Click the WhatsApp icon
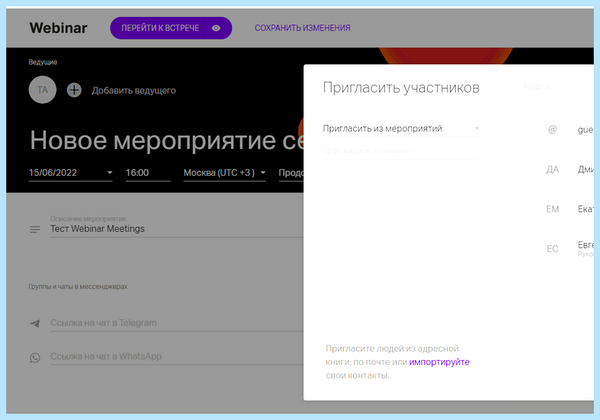 35,358
